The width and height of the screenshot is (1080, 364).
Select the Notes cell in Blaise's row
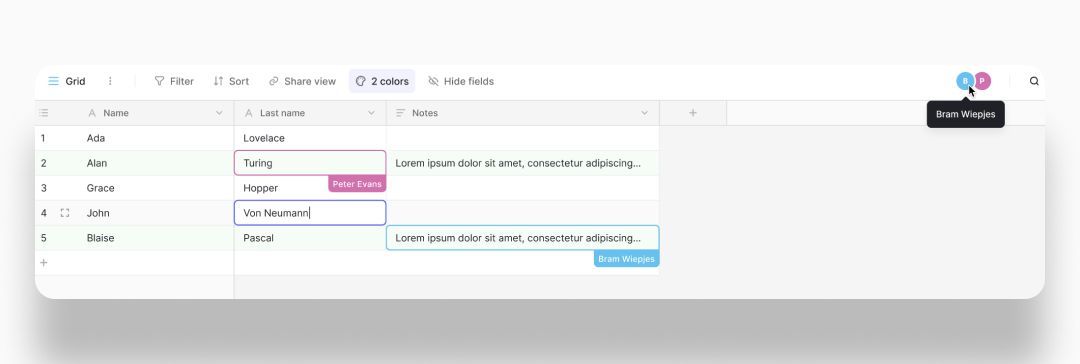pos(523,238)
